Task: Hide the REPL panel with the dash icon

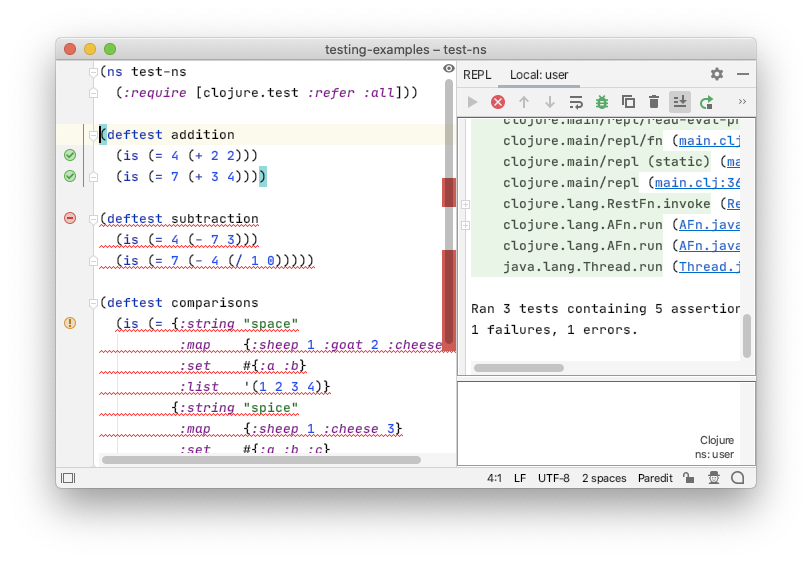Action: click(743, 74)
